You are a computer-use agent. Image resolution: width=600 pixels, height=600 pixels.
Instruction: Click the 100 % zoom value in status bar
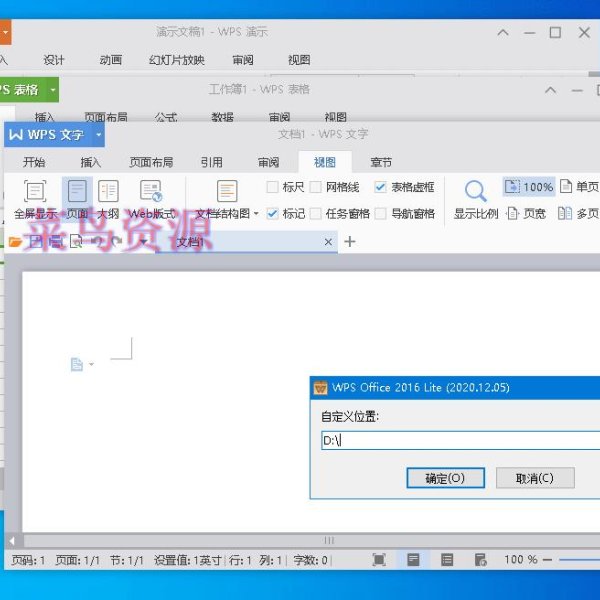click(521, 559)
